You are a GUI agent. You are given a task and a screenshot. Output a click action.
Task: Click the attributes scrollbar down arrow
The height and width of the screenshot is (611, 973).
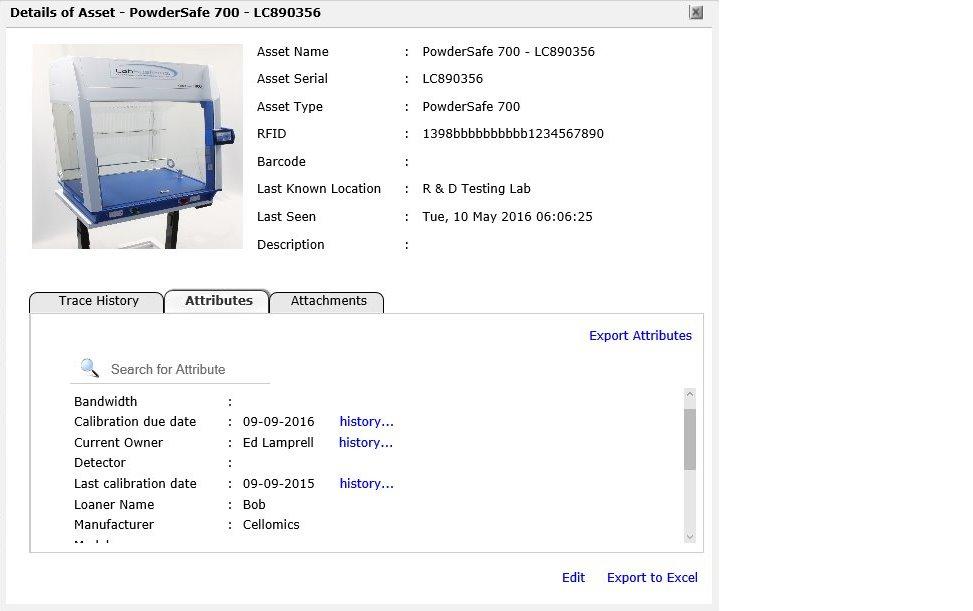click(689, 537)
